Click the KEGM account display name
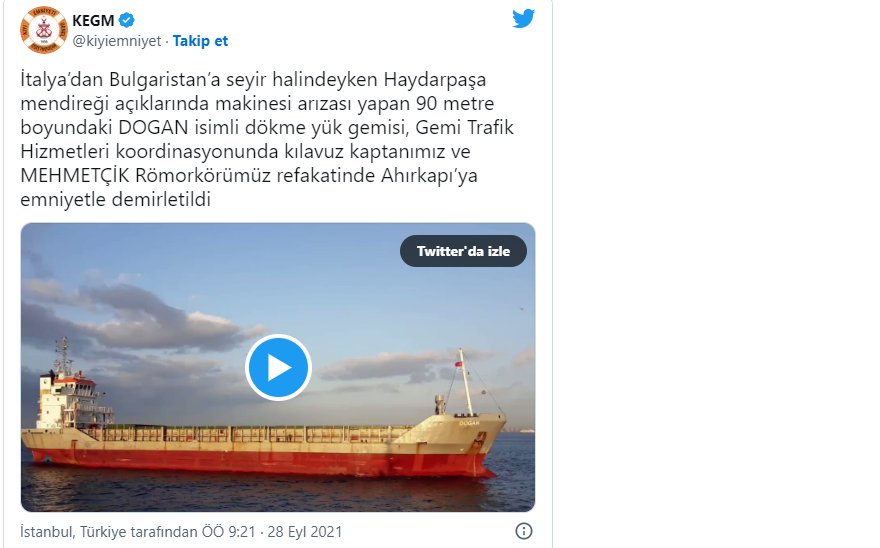The image size is (880, 548). point(93,20)
